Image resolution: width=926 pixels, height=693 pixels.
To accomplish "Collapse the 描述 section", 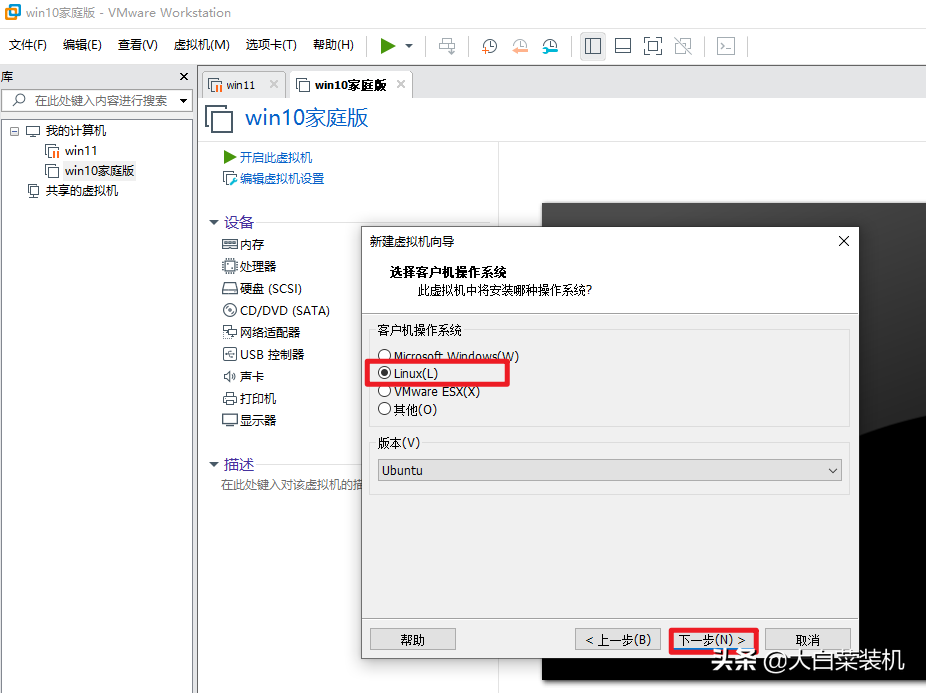I will tap(214, 464).
